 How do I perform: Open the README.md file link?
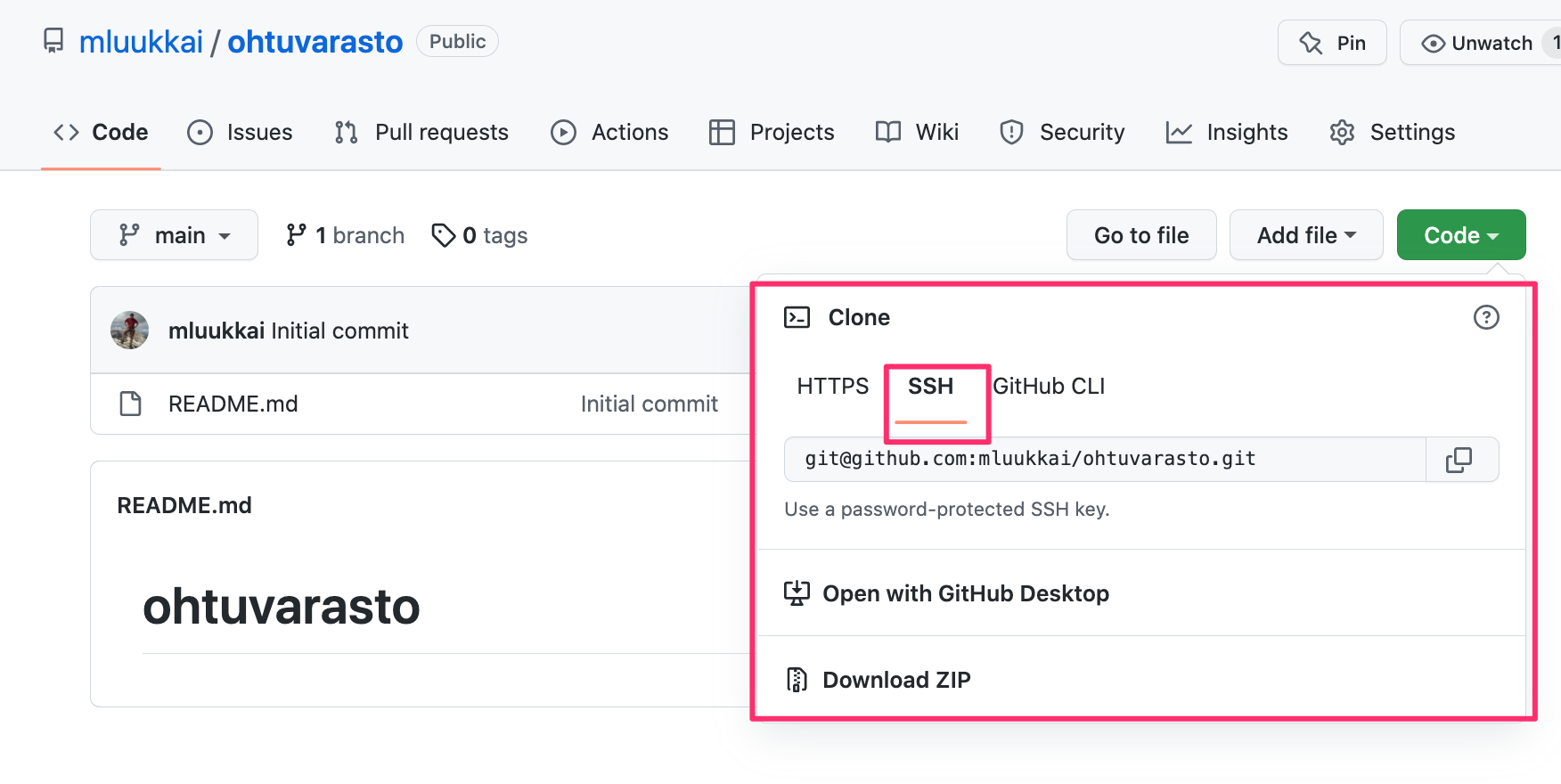click(233, 404)
